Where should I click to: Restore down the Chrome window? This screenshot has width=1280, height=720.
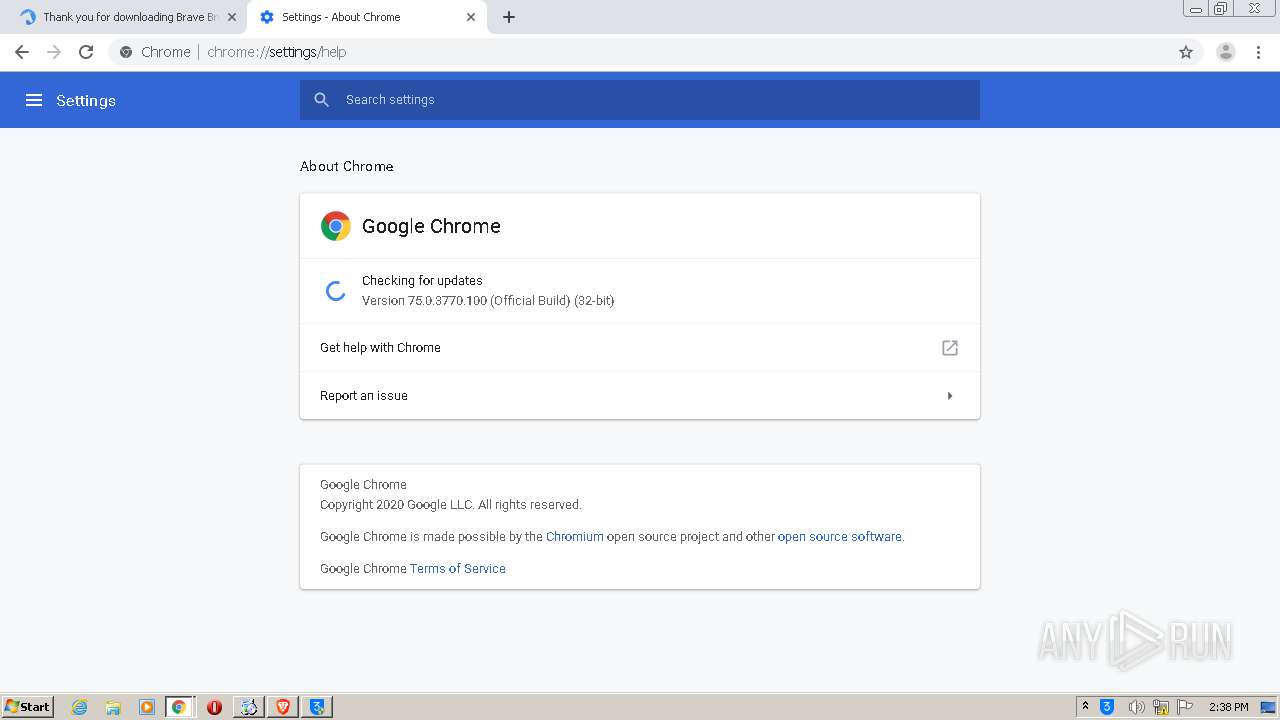[x=1221, y=9]
